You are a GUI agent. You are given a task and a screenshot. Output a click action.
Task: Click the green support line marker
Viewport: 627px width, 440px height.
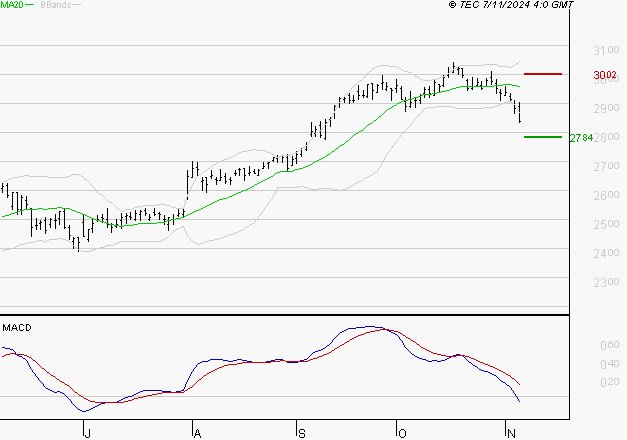543,137
